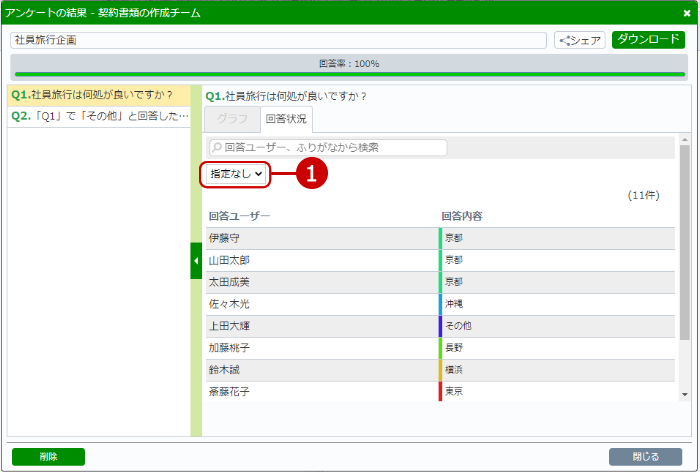Click the その他 answer cell
The height and width of the screenshot is (472, 700).
click(557, 326)
